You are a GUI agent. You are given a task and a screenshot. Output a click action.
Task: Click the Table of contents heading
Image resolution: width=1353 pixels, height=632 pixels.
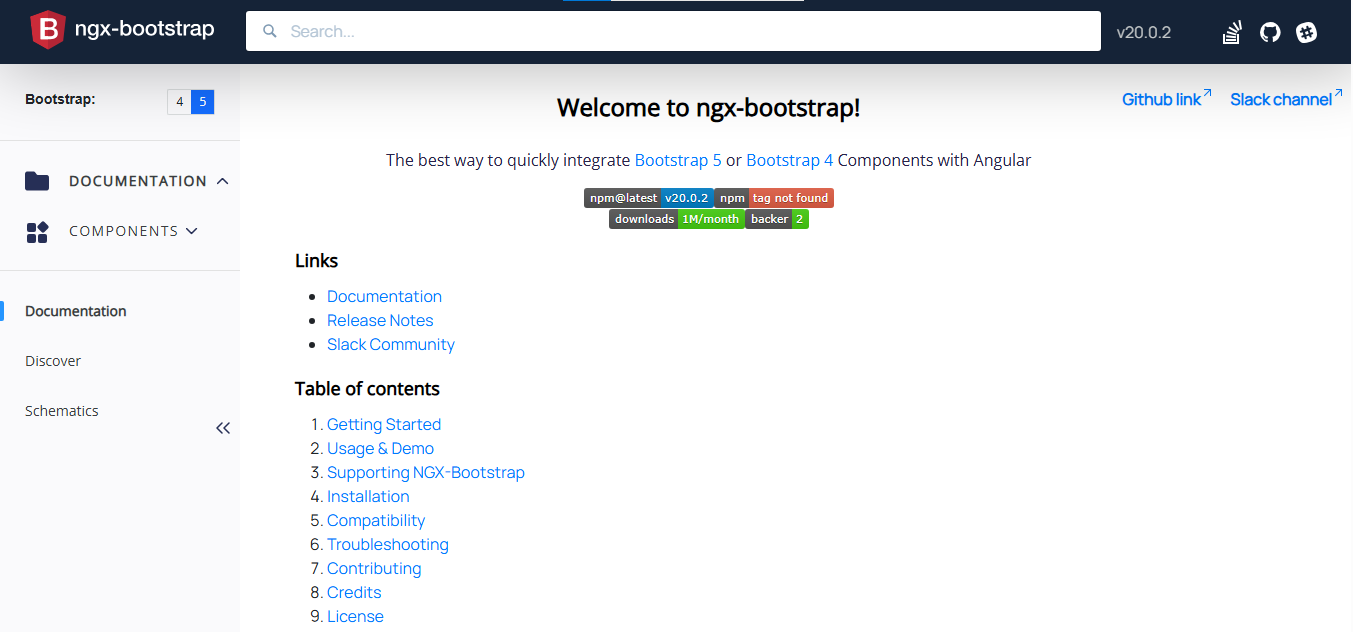[367, 388]
